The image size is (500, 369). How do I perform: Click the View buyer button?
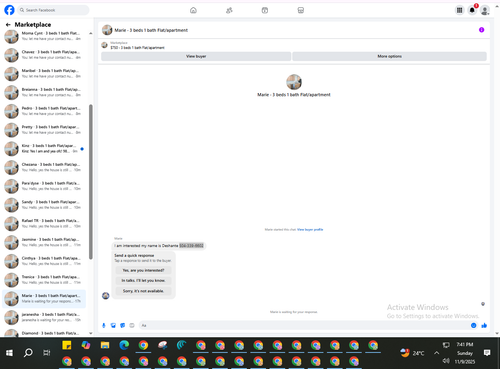pyautogui.click(x=196, y=56)
